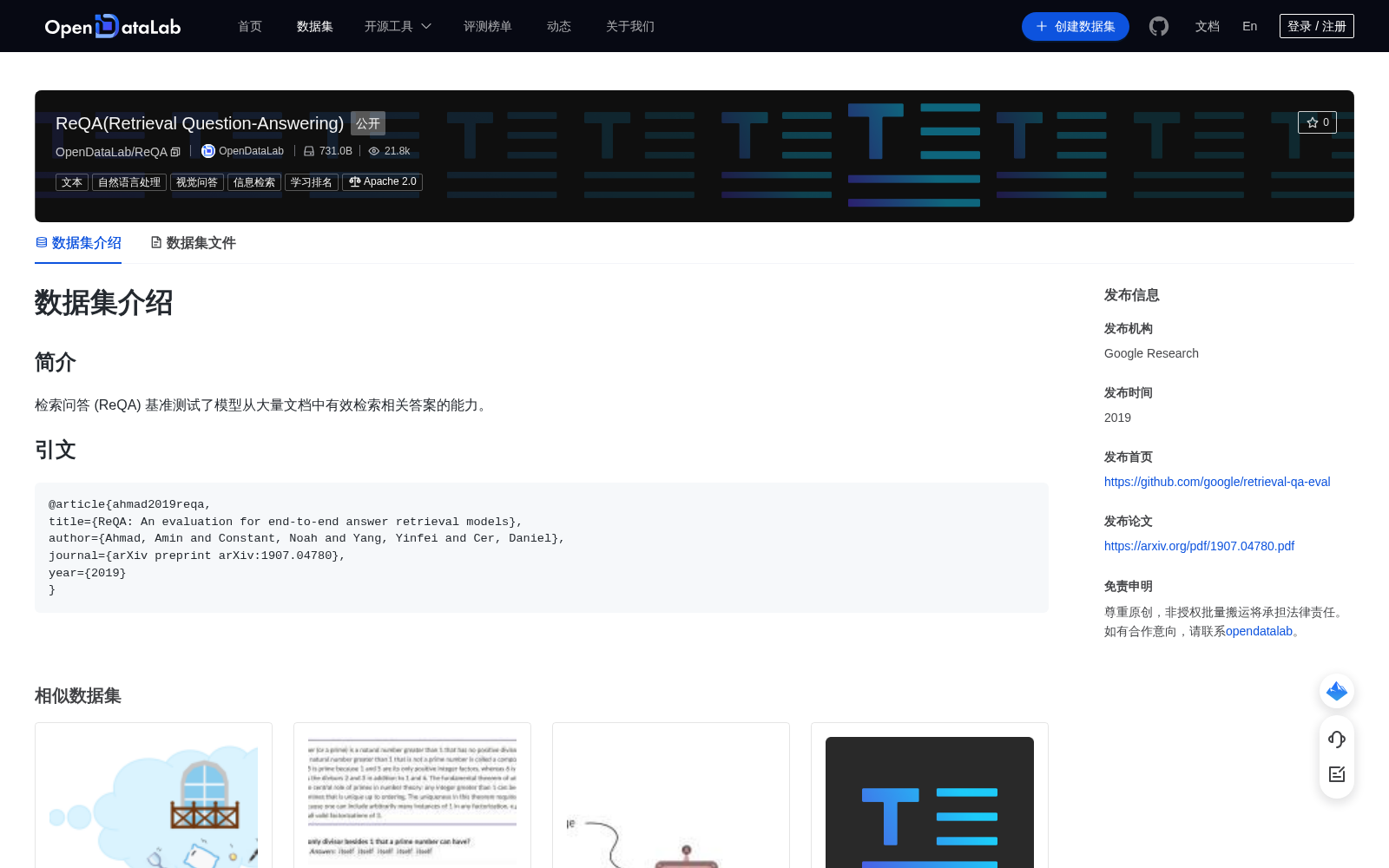Screen dimensions: 1389x868
Task: Click the 自然语言处理 tag
Action: click(129, 182)
